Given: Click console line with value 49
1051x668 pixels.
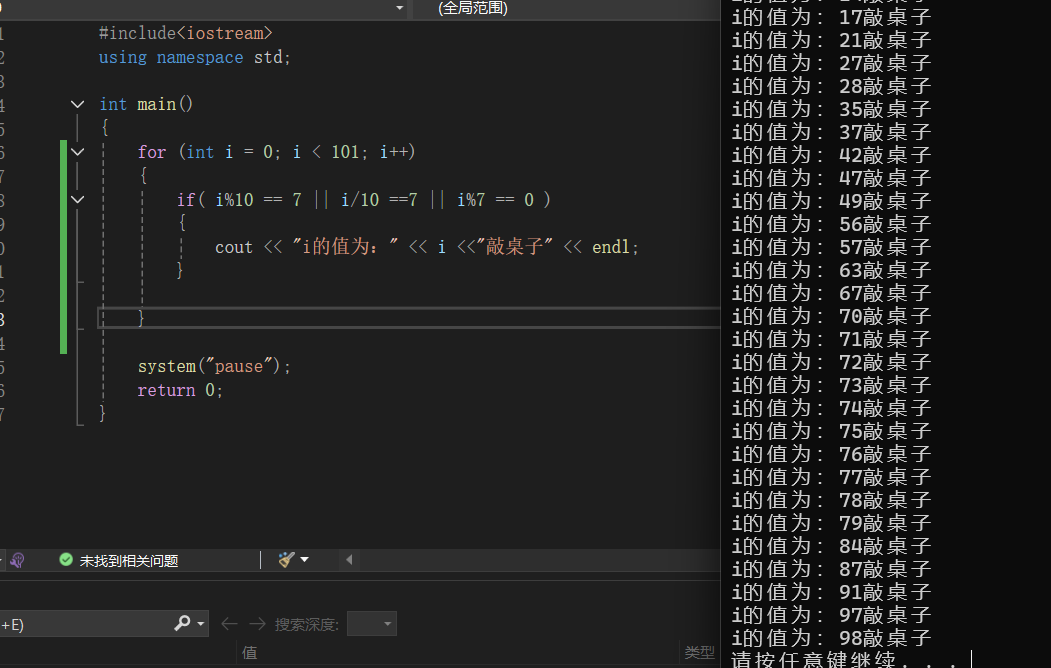Looking at the screenshot, I should tap(831, 201).
